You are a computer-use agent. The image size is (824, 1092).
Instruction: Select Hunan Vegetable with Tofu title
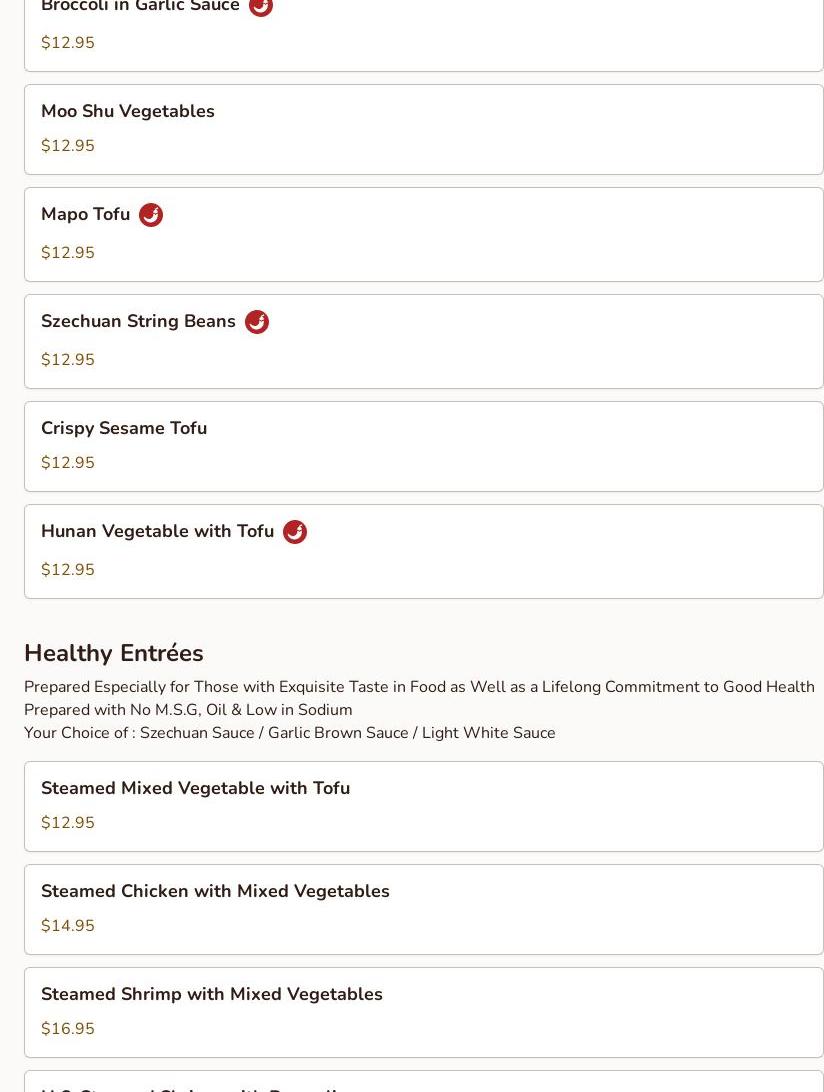[157, 531]
